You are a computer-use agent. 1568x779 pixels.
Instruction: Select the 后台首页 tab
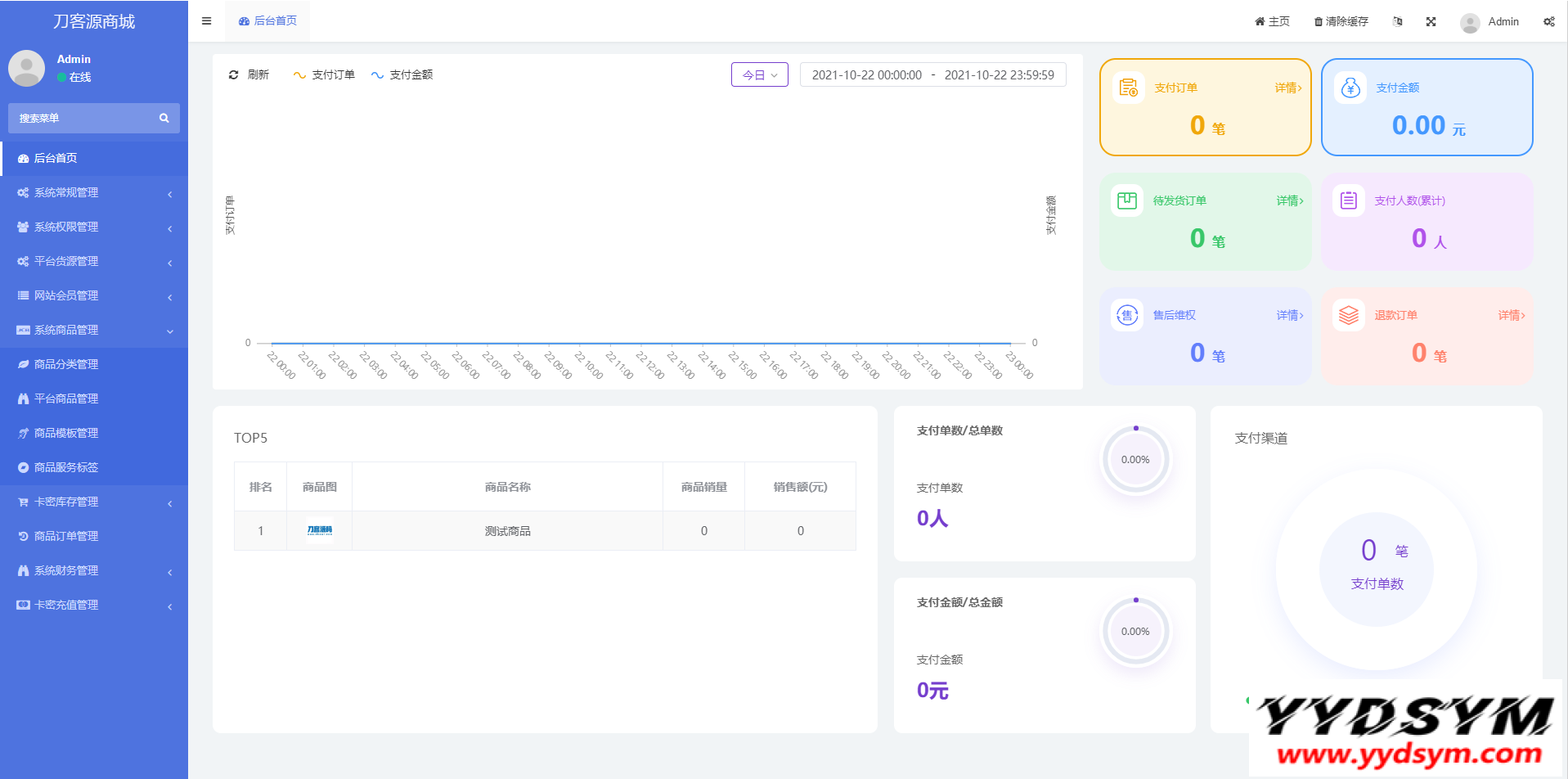[x=268, y=21]
